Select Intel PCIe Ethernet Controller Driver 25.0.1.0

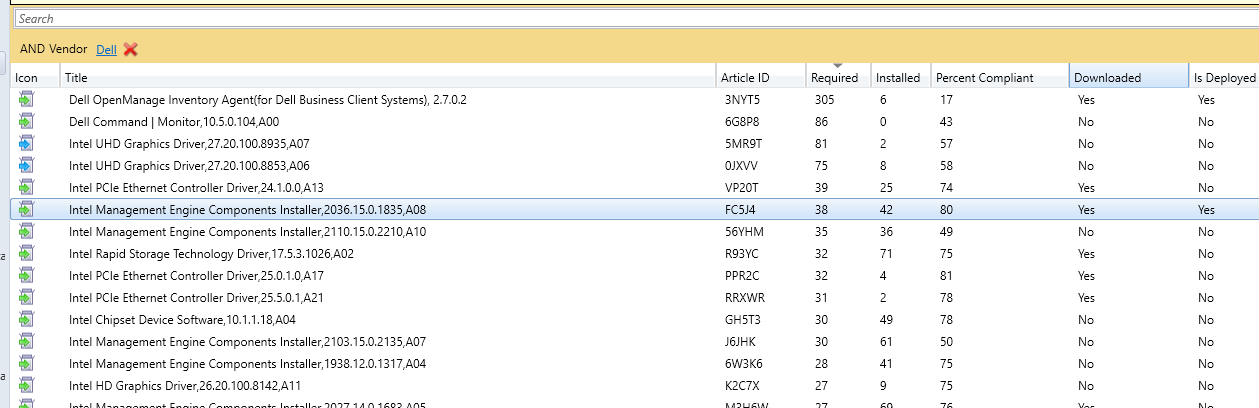[196, 276]
